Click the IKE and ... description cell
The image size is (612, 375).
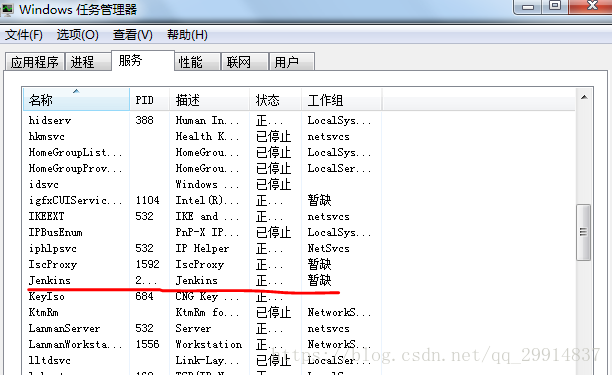(x=207, y=216)
